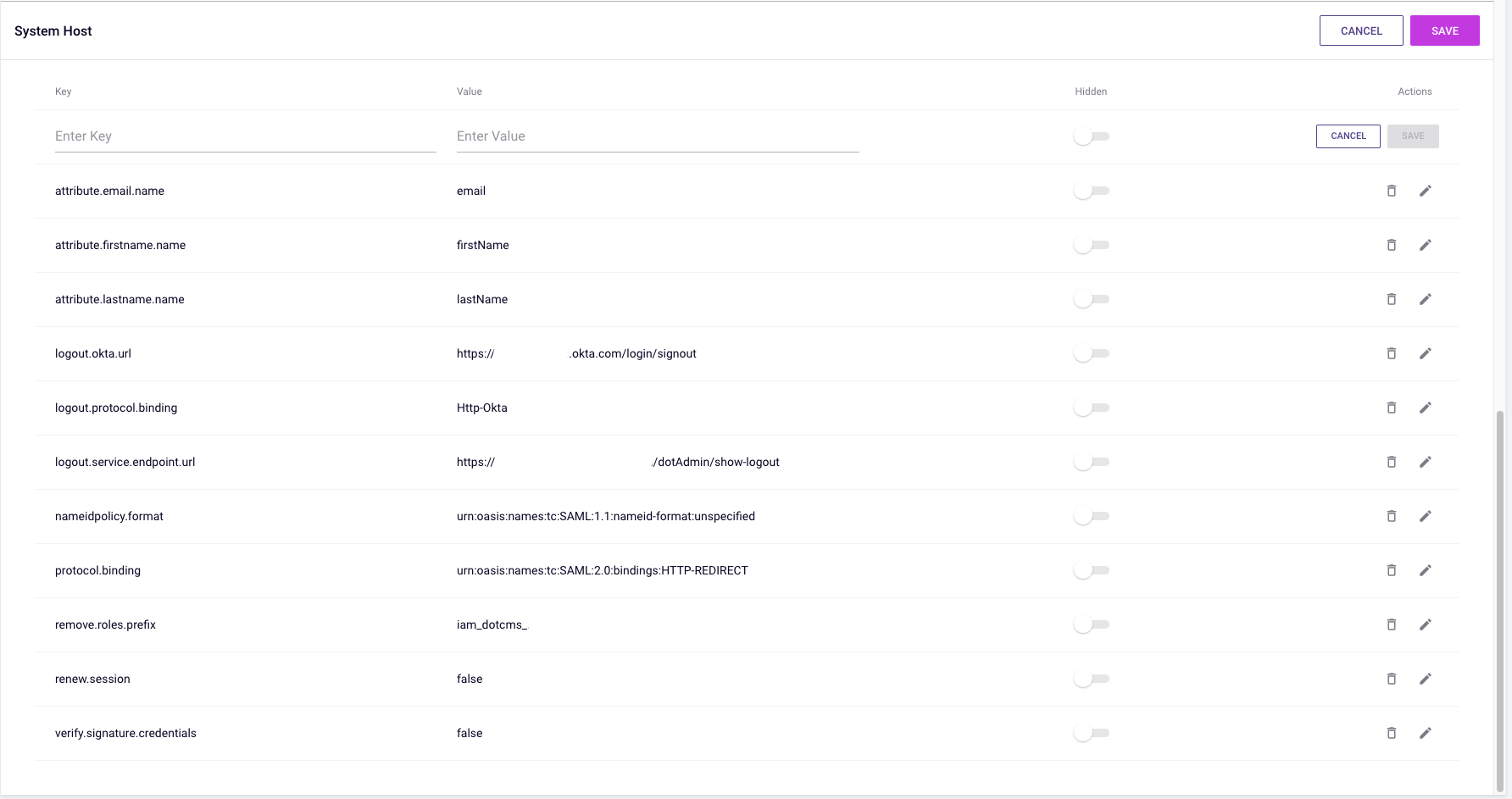Delete the attribute.email.name entry
This screenshot has width=1512, height=799.
coord(1391,191)
